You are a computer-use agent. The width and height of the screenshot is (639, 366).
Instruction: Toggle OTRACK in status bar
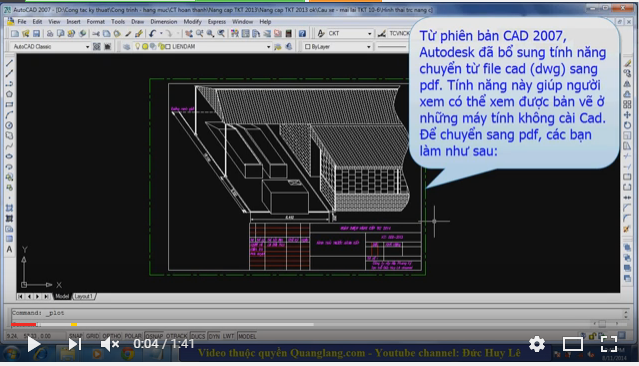(x=177, y=336)
